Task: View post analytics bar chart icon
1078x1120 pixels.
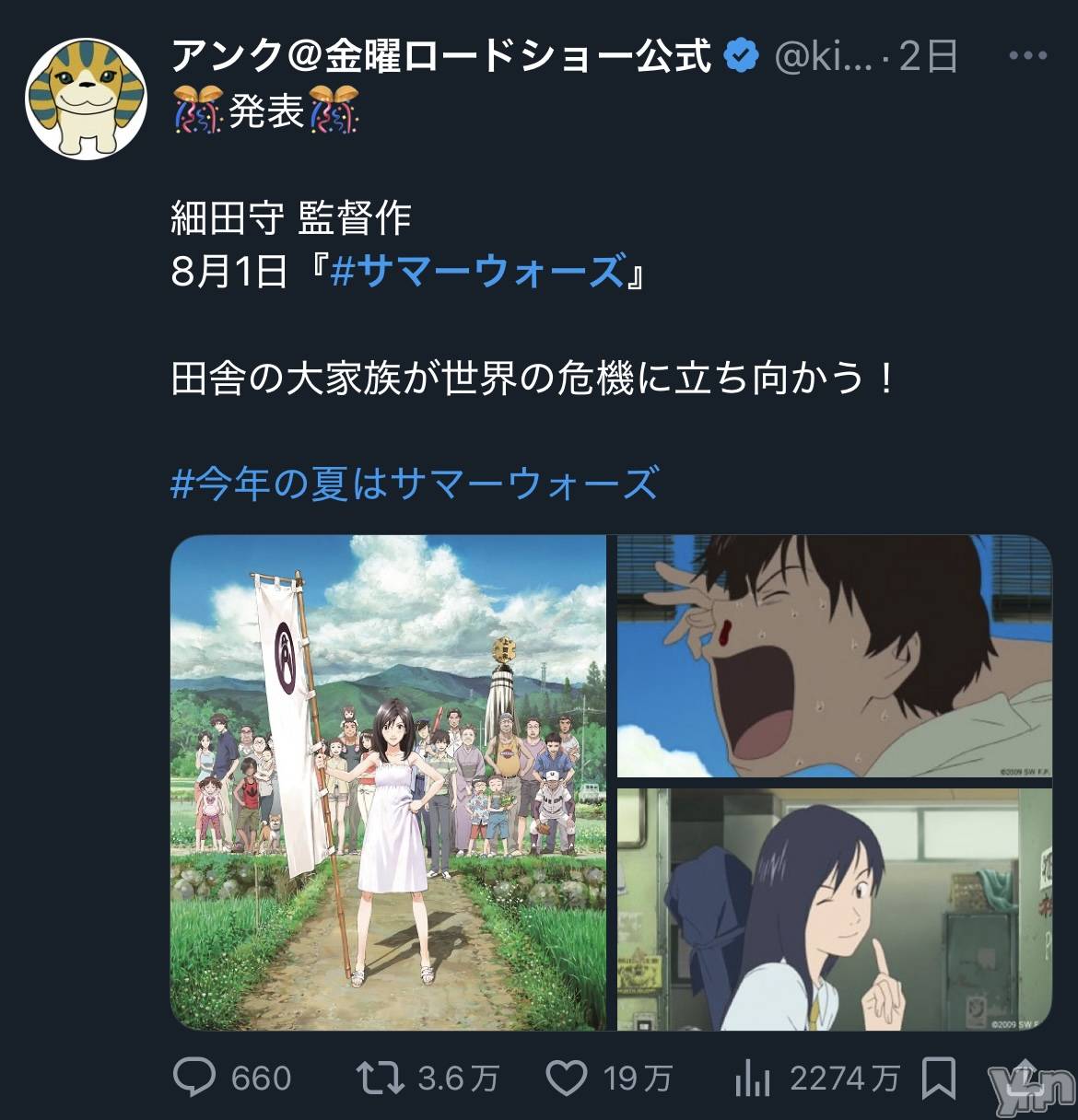Action: point(753,1078)
